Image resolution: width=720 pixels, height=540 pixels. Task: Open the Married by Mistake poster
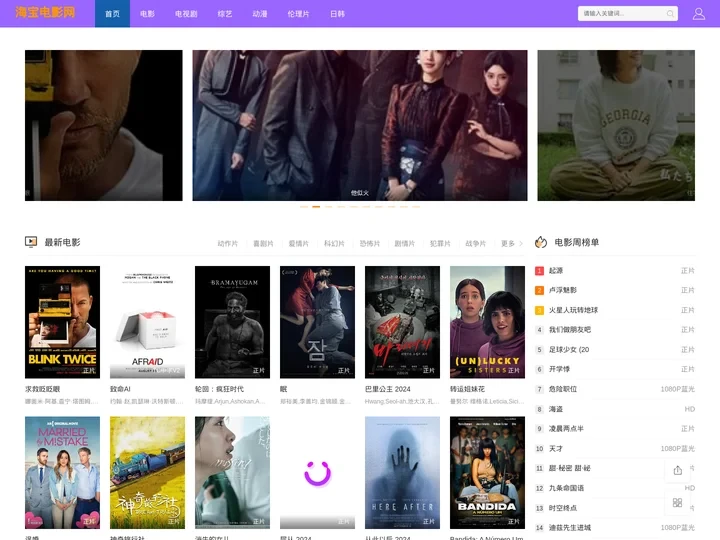(x=62, y=472)
